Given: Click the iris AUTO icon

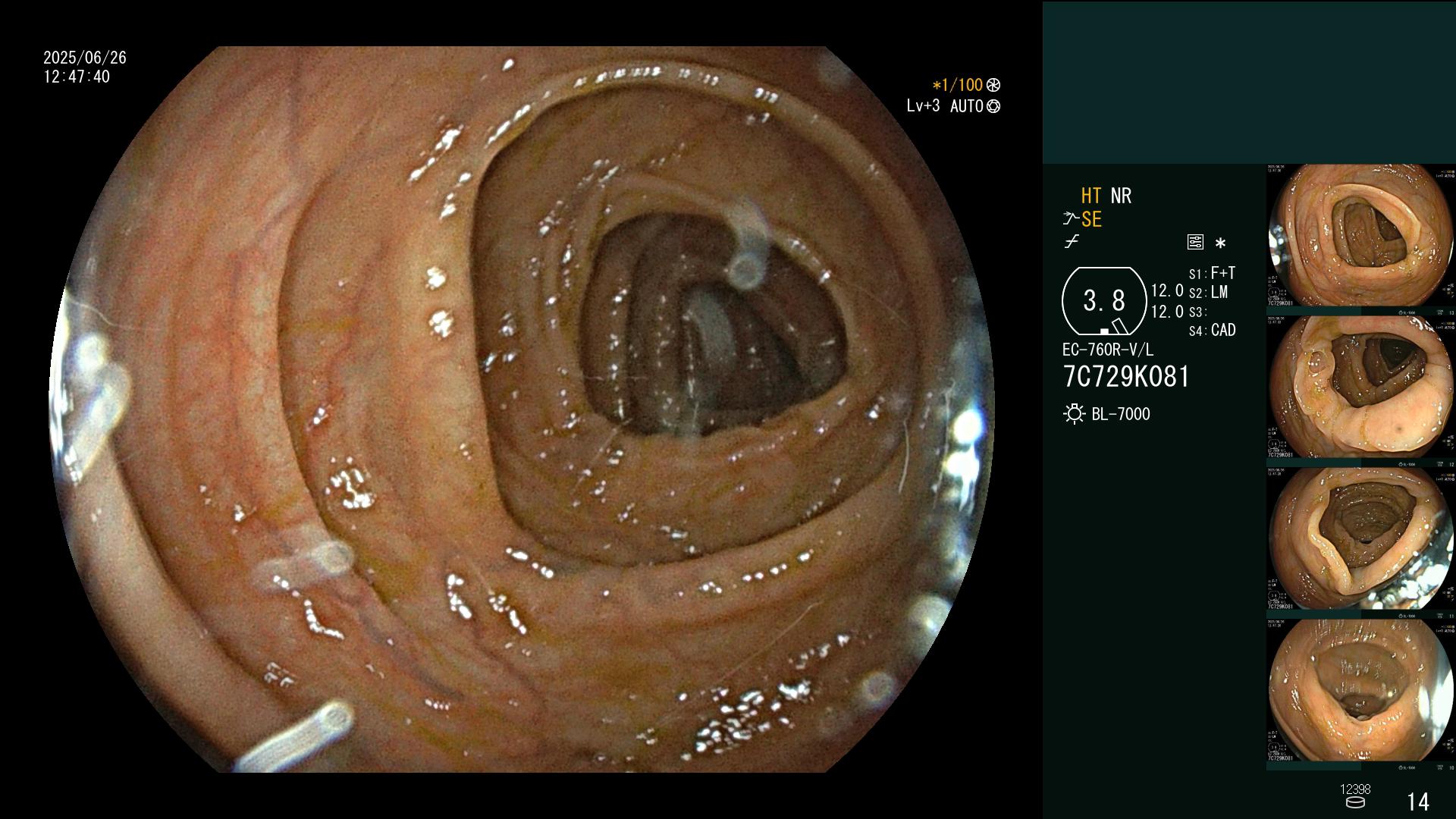Looking at the screenshot, I should (993, 106).
